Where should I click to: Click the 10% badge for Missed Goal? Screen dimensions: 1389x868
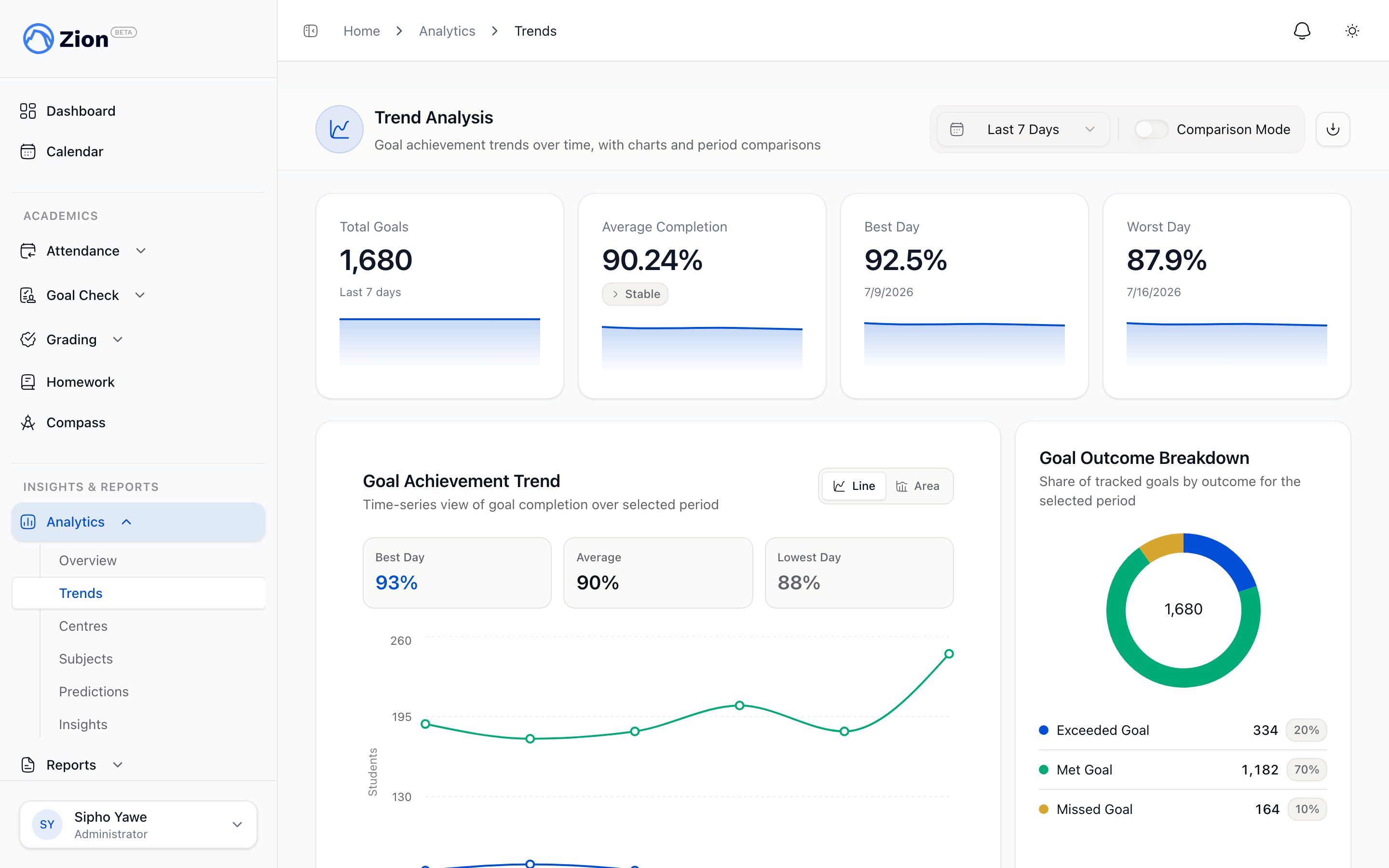click(x=1307, y=810)
